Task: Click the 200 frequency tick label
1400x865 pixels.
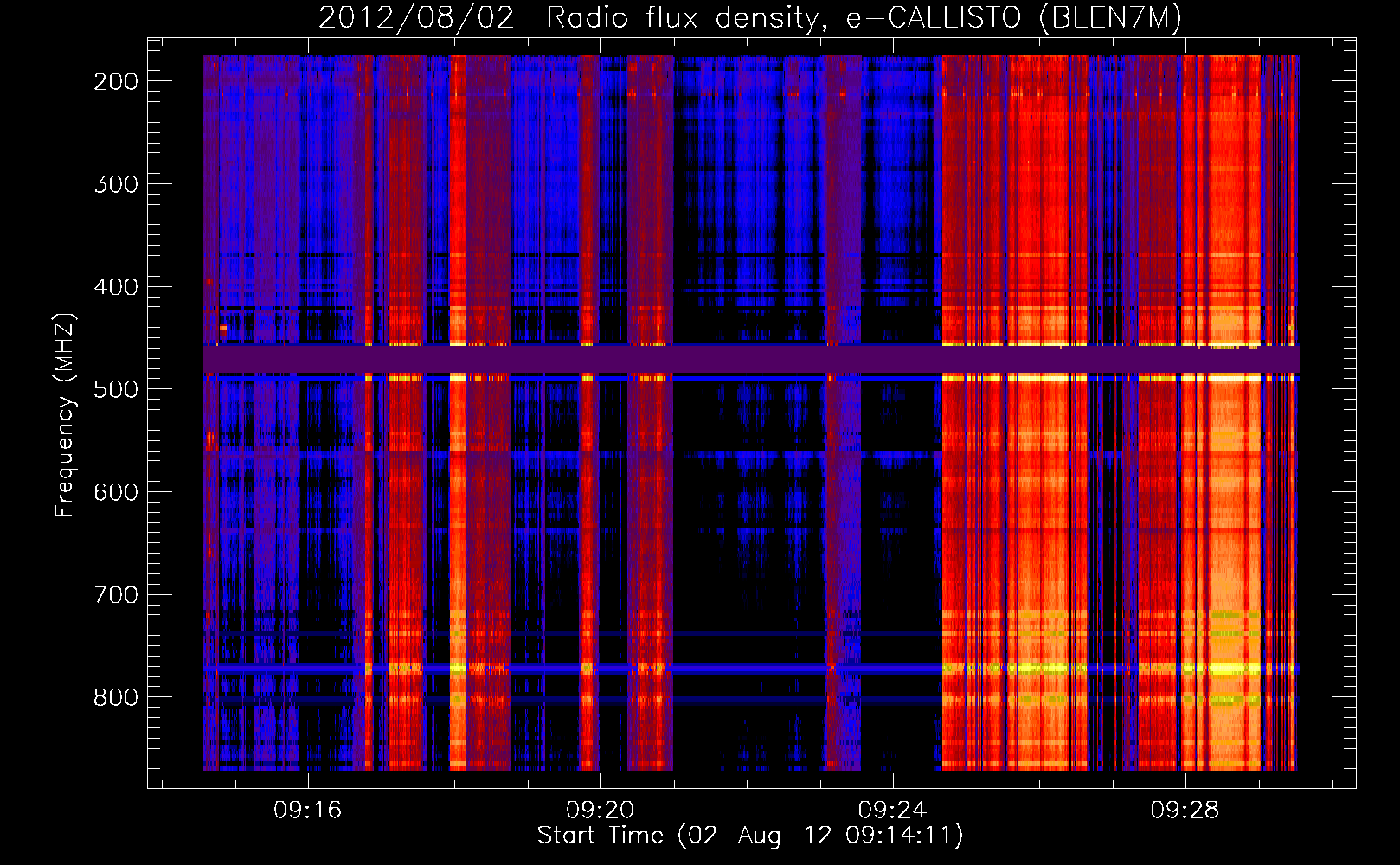Action: point(116,81)
